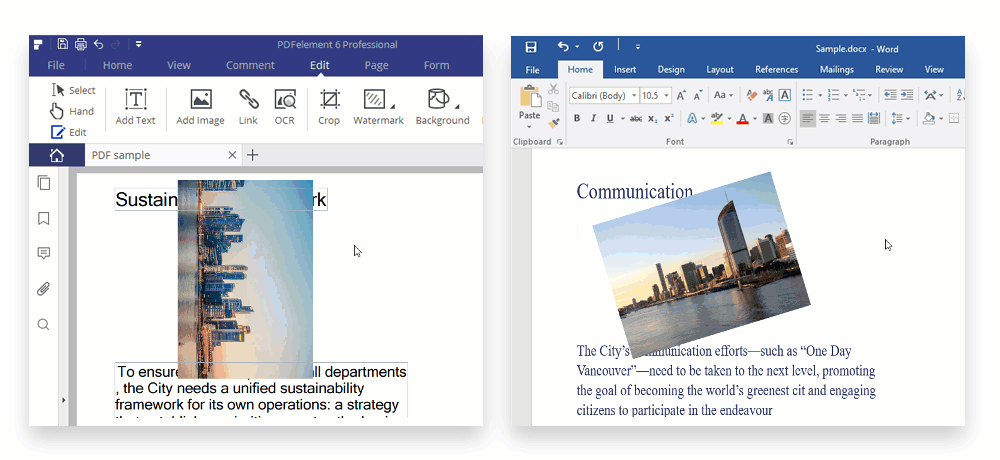Open the bookmarks panel in PDFelement sidebar

click(43, 219)
